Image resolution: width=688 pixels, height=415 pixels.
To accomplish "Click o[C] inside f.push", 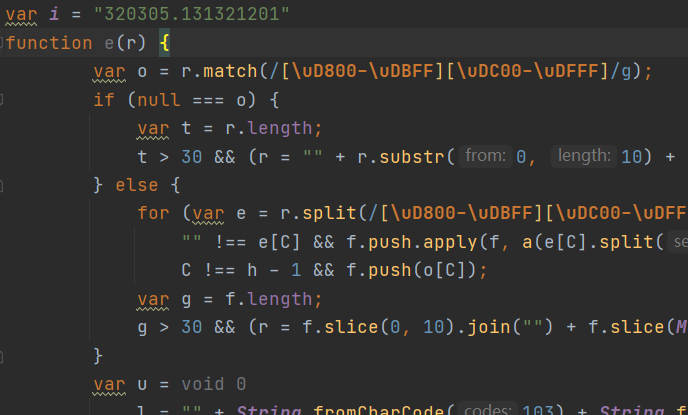I will [445, 270].
